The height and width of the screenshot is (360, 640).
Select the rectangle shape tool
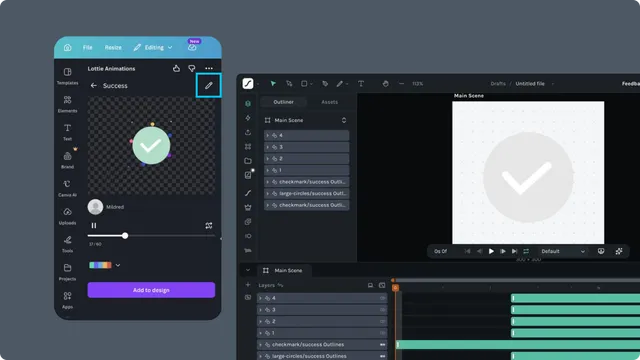[x=304, y=83]
